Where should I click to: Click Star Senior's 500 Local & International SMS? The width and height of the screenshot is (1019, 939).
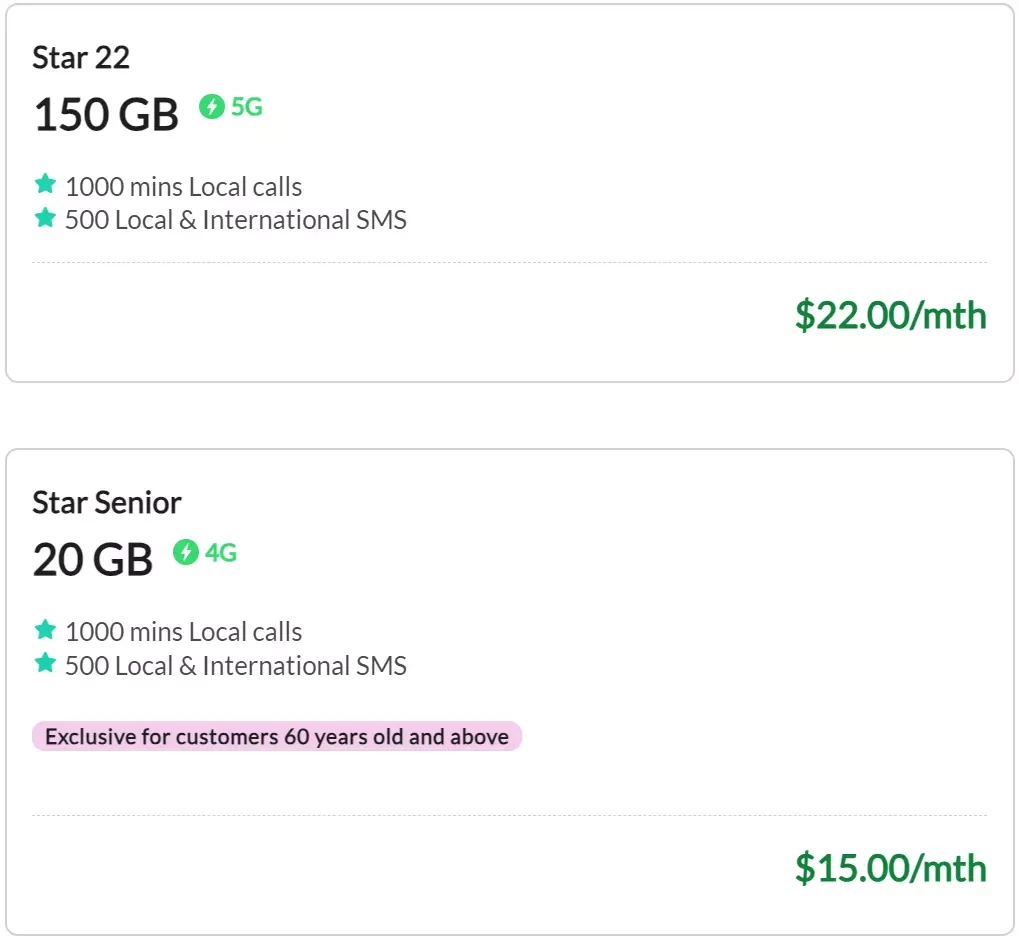tap(236, 666)
